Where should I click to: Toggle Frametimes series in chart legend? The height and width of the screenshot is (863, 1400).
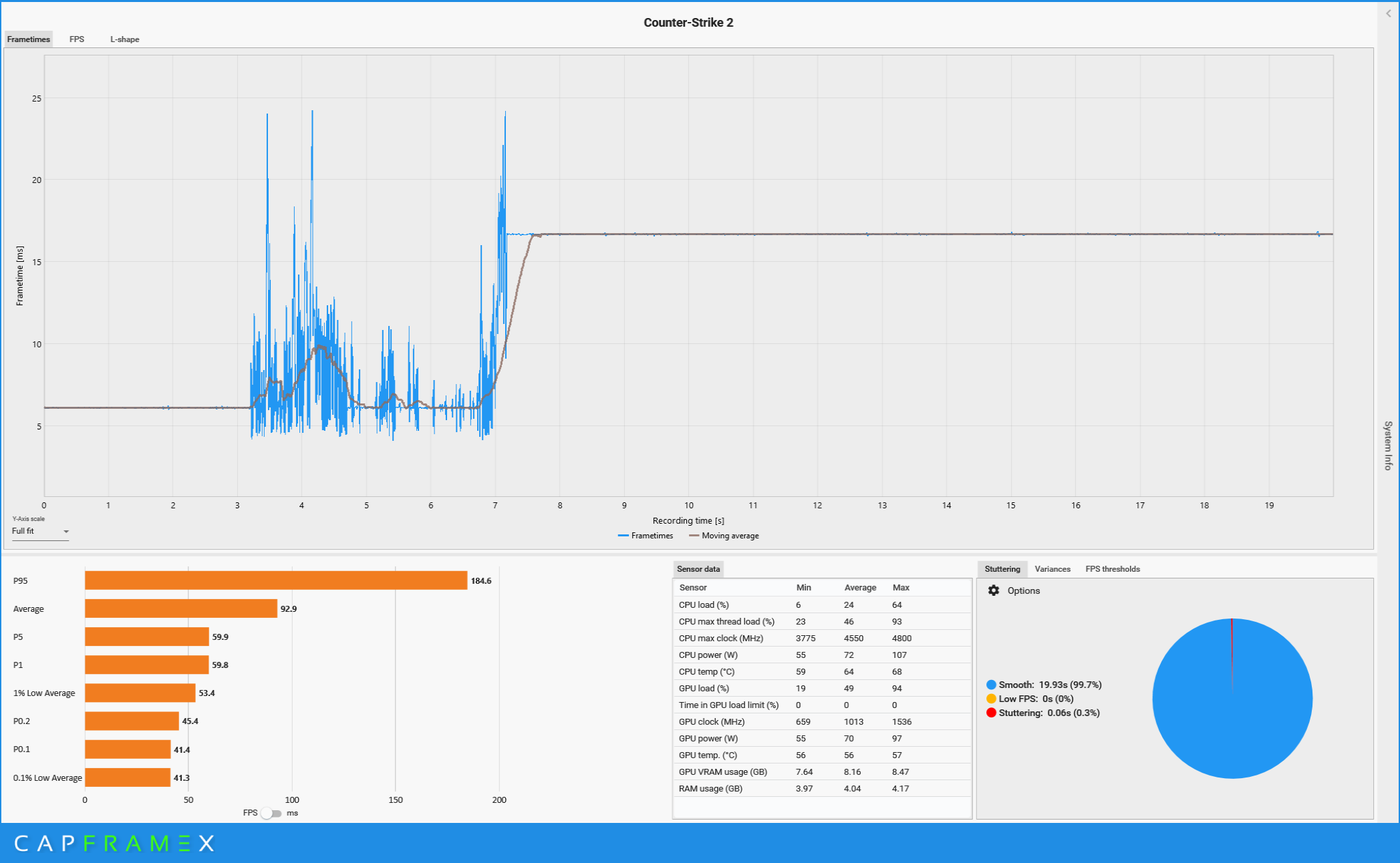click(x=646, y=536)
